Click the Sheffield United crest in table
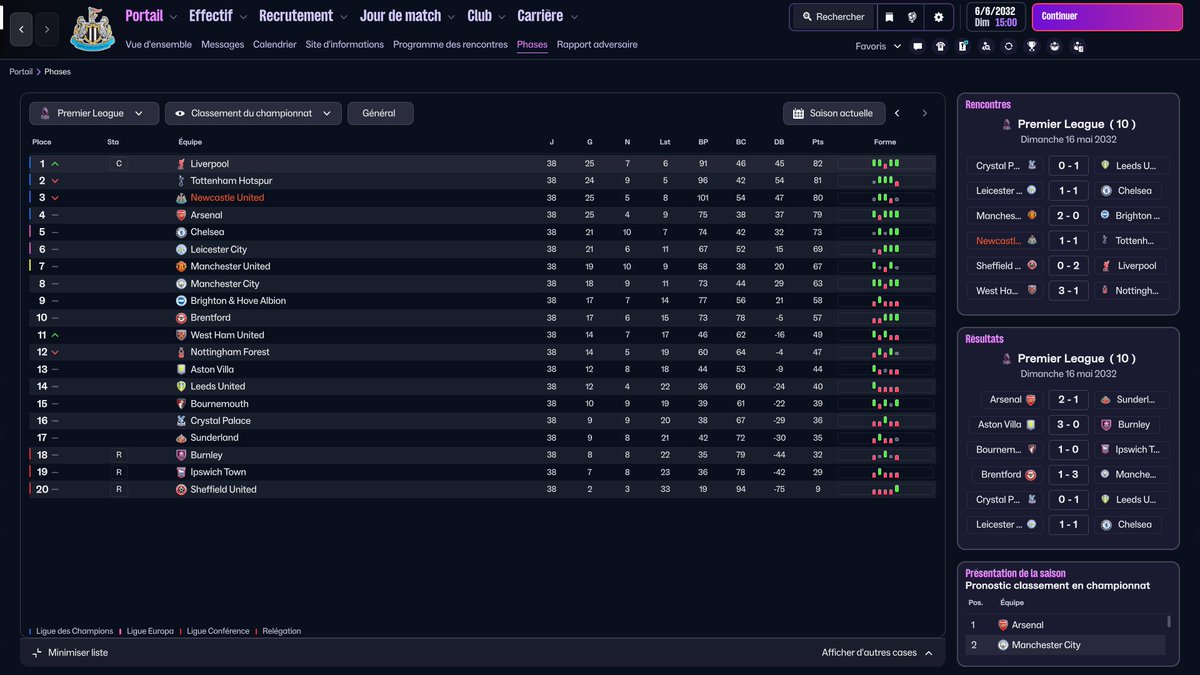 181,489
